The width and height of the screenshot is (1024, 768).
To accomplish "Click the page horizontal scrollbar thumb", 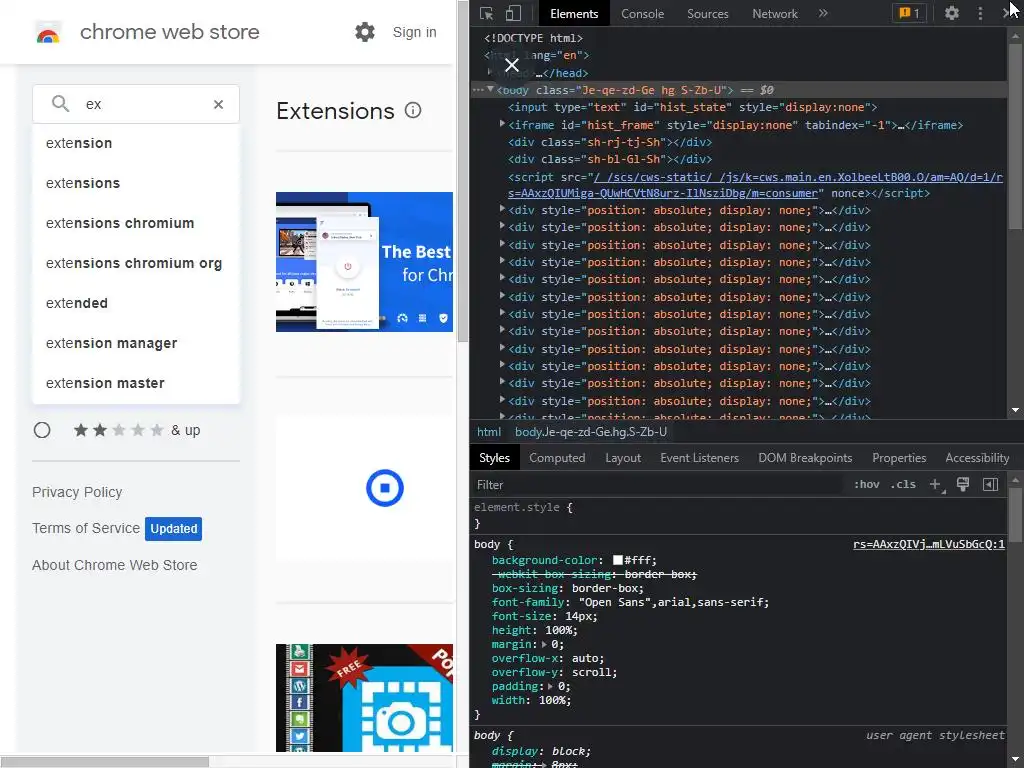I will (104, 762).
